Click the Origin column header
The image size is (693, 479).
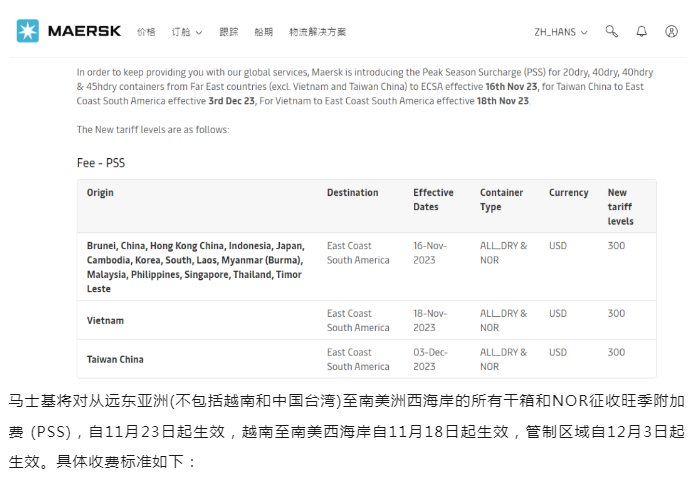100,193
